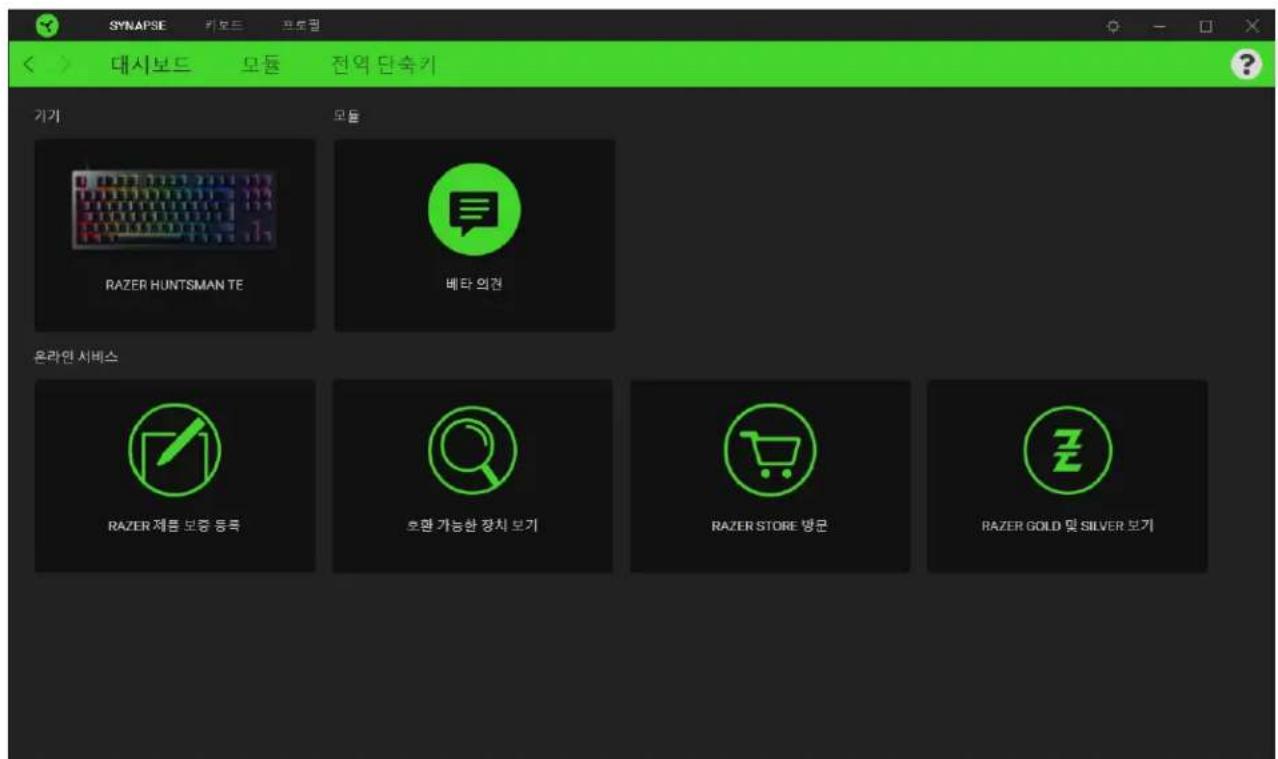Maximize the Synapse window
Screen dimensions: 1278x759
tap(1206, 26)
